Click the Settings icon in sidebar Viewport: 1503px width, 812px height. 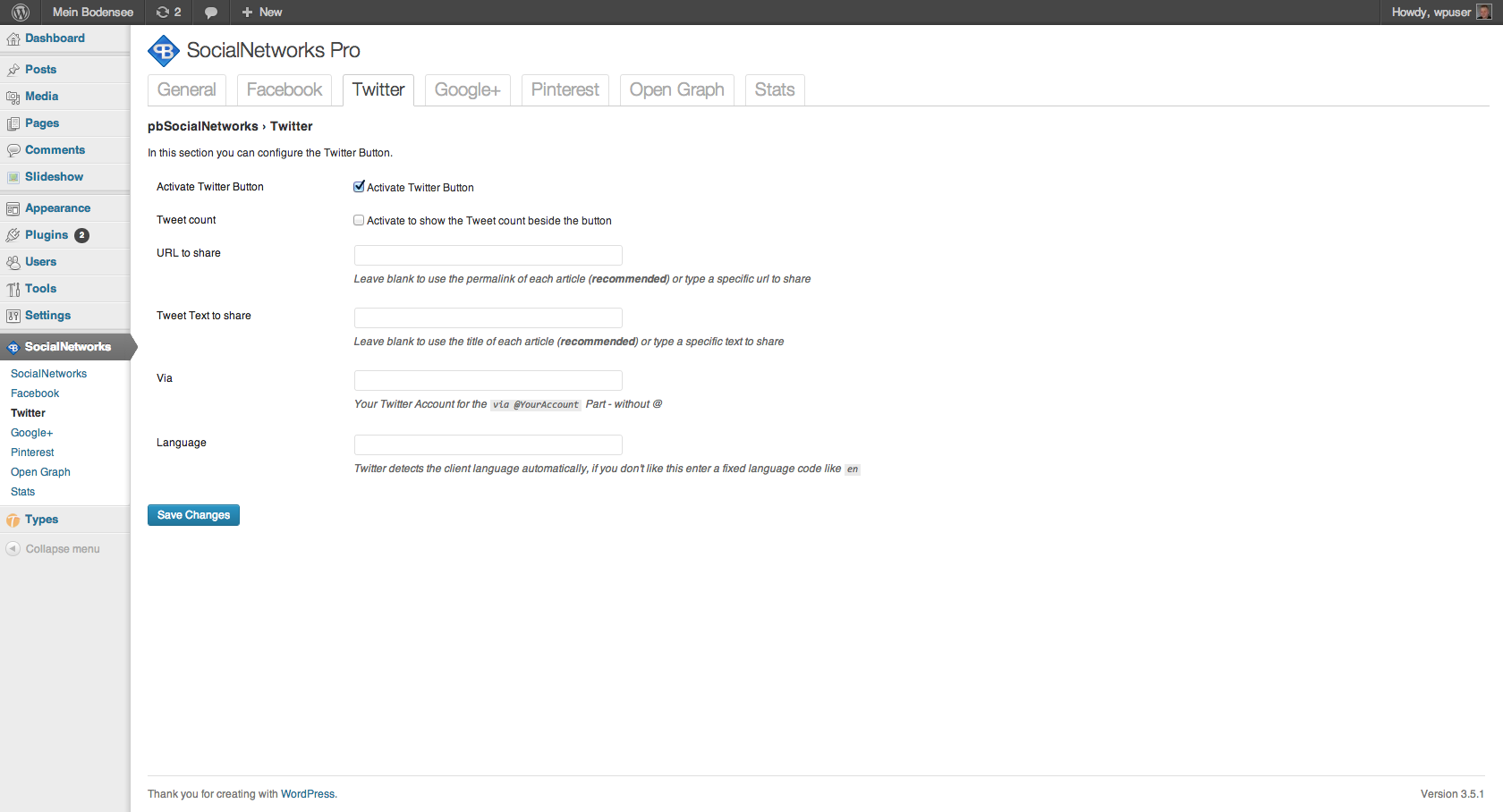(13, 316)
